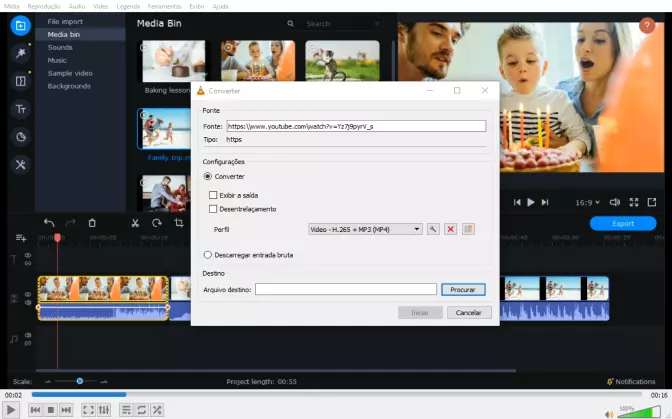The height and width of the screenshot is (419, 672).
Task: Click the Fonte URL input field
Action: point(356,126)
